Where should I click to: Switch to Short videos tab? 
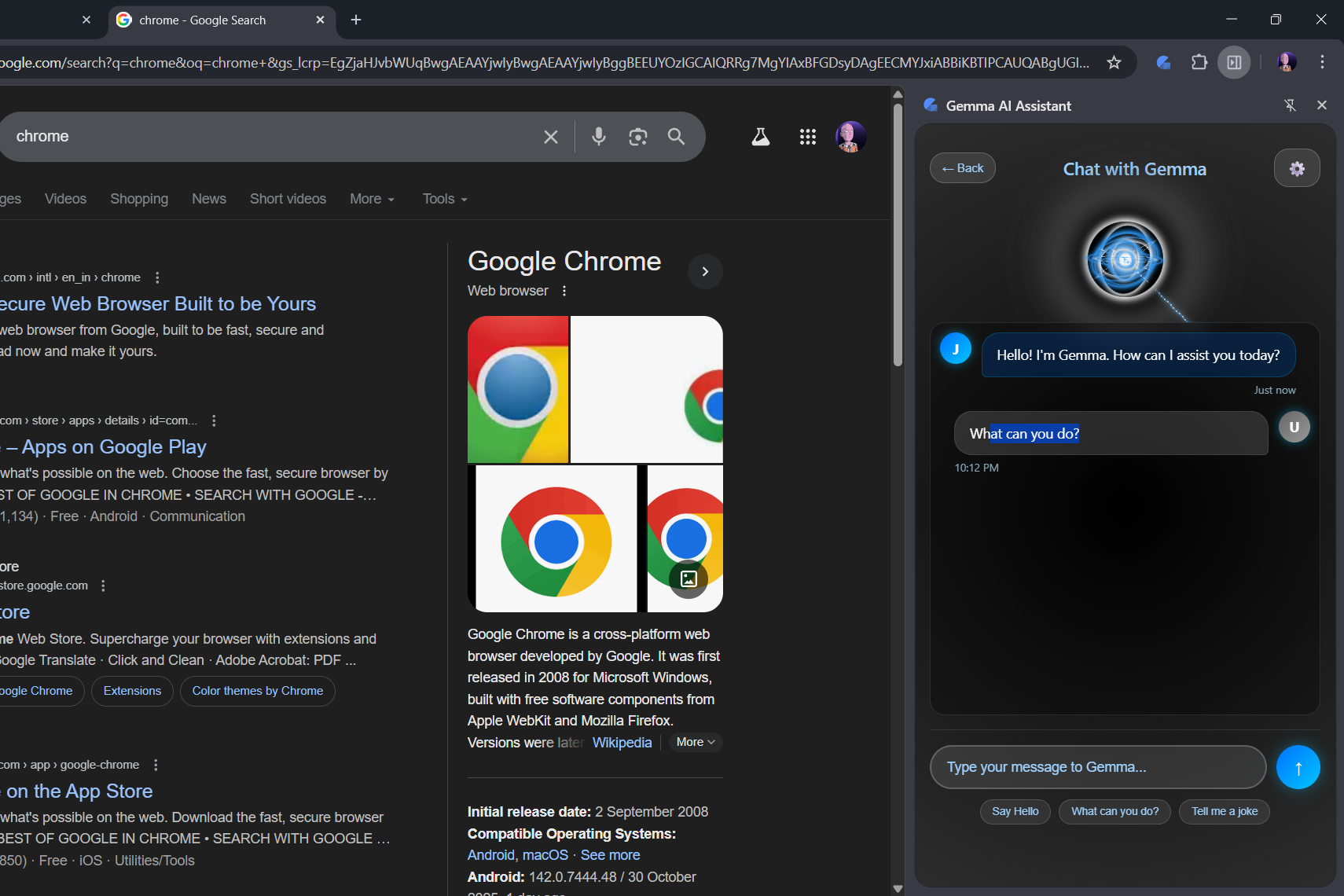pyautogui.click(x=288, y=199)
